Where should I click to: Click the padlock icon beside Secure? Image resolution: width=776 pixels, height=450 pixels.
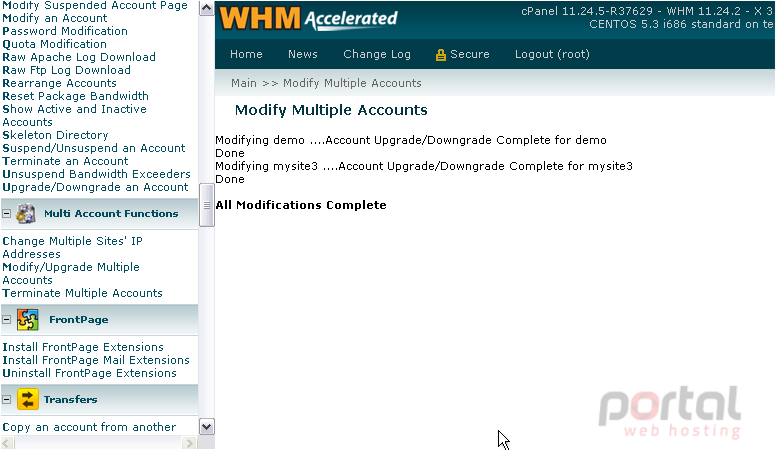(440, 55)
